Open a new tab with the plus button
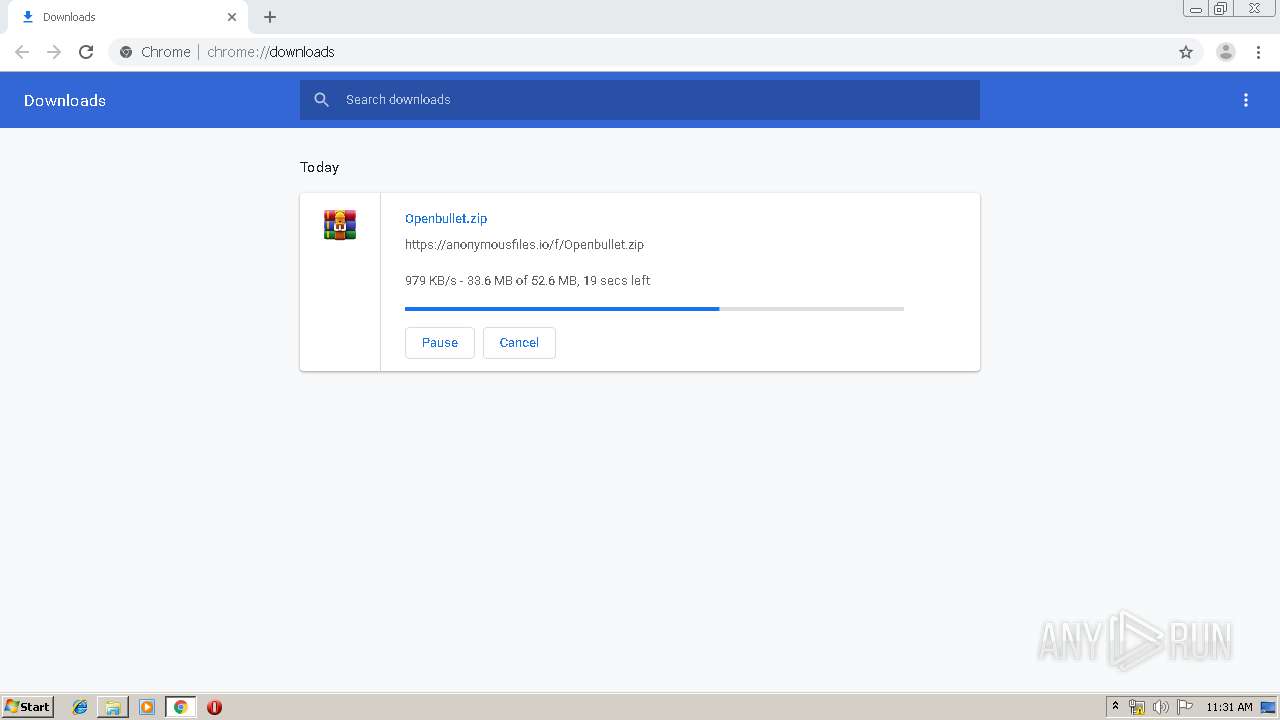Image resolution: width=1280 pixels, height=720 pixels. tap(270, 17)
